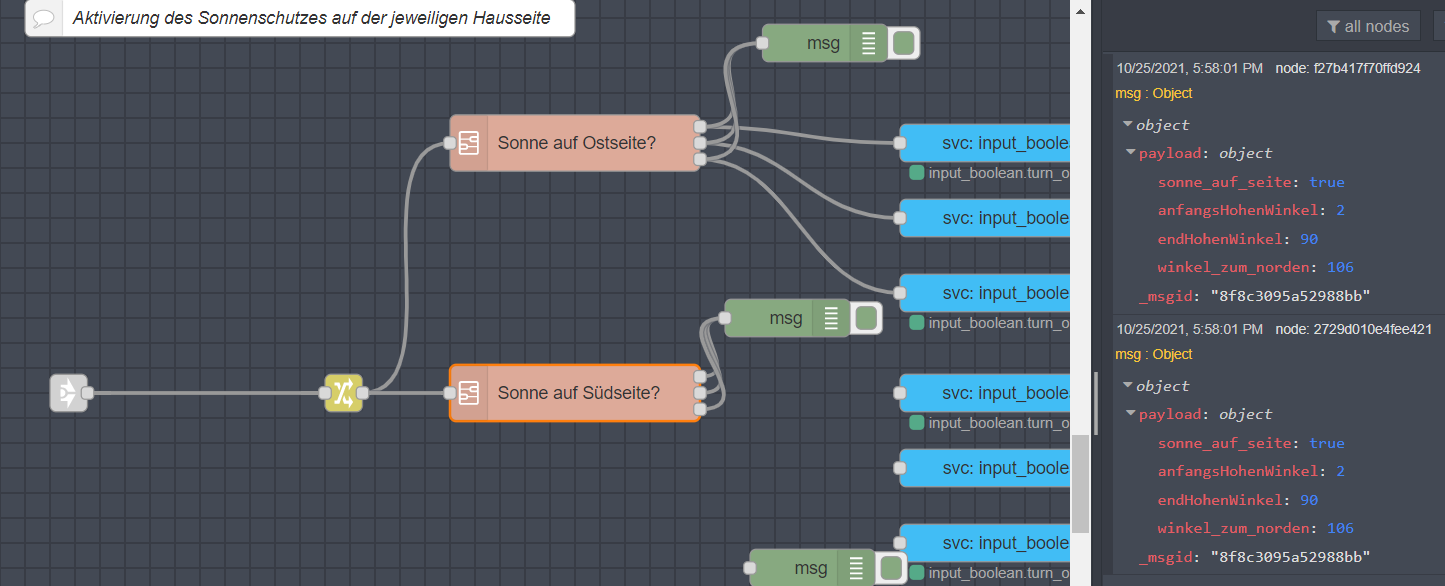Image resolution: width=1445 pixels, height=586 pixels.
Task: Click the comment bubble icon on the Aktivierung node
Action: (44, 19)
